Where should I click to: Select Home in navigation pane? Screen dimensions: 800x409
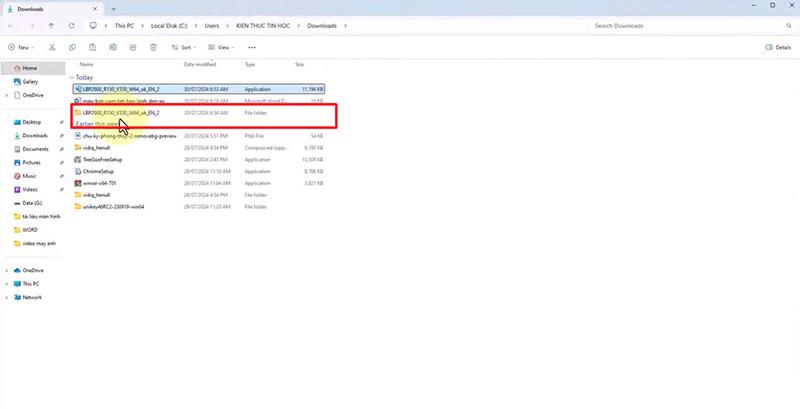click(33, 68)
